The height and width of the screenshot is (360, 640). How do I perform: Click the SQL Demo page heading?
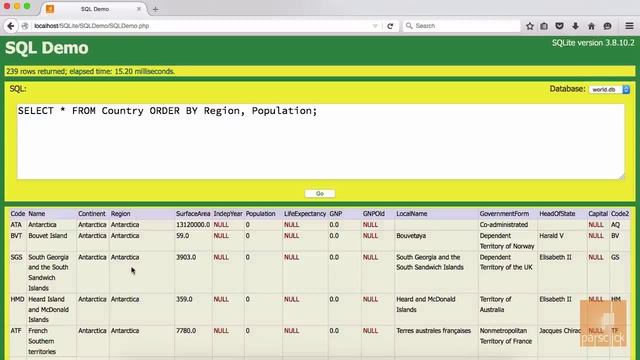(x=47, y=48)
